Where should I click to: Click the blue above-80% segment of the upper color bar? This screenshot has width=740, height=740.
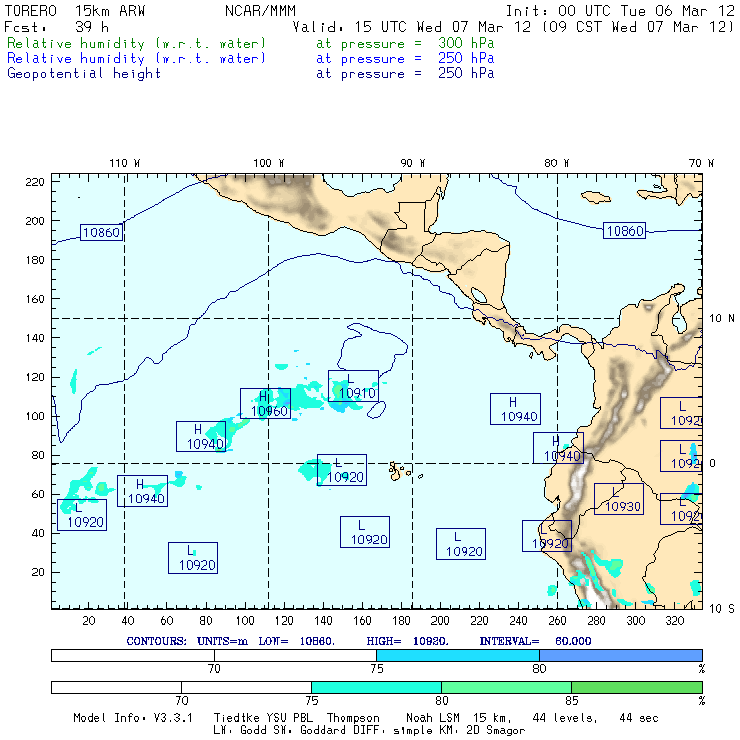[621, 655]
